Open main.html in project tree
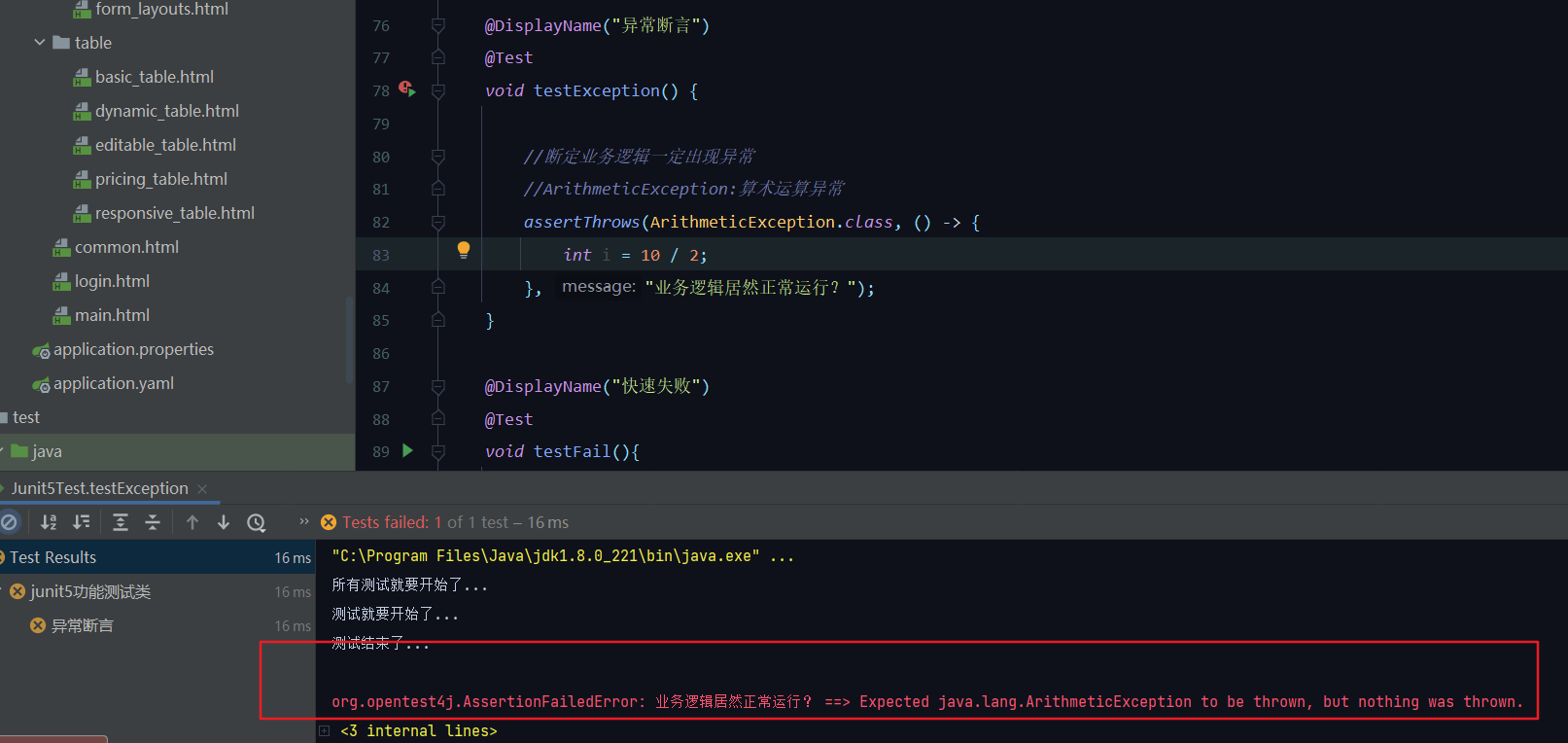This screenshot has width=1568, height=743. tap(112, 315)
